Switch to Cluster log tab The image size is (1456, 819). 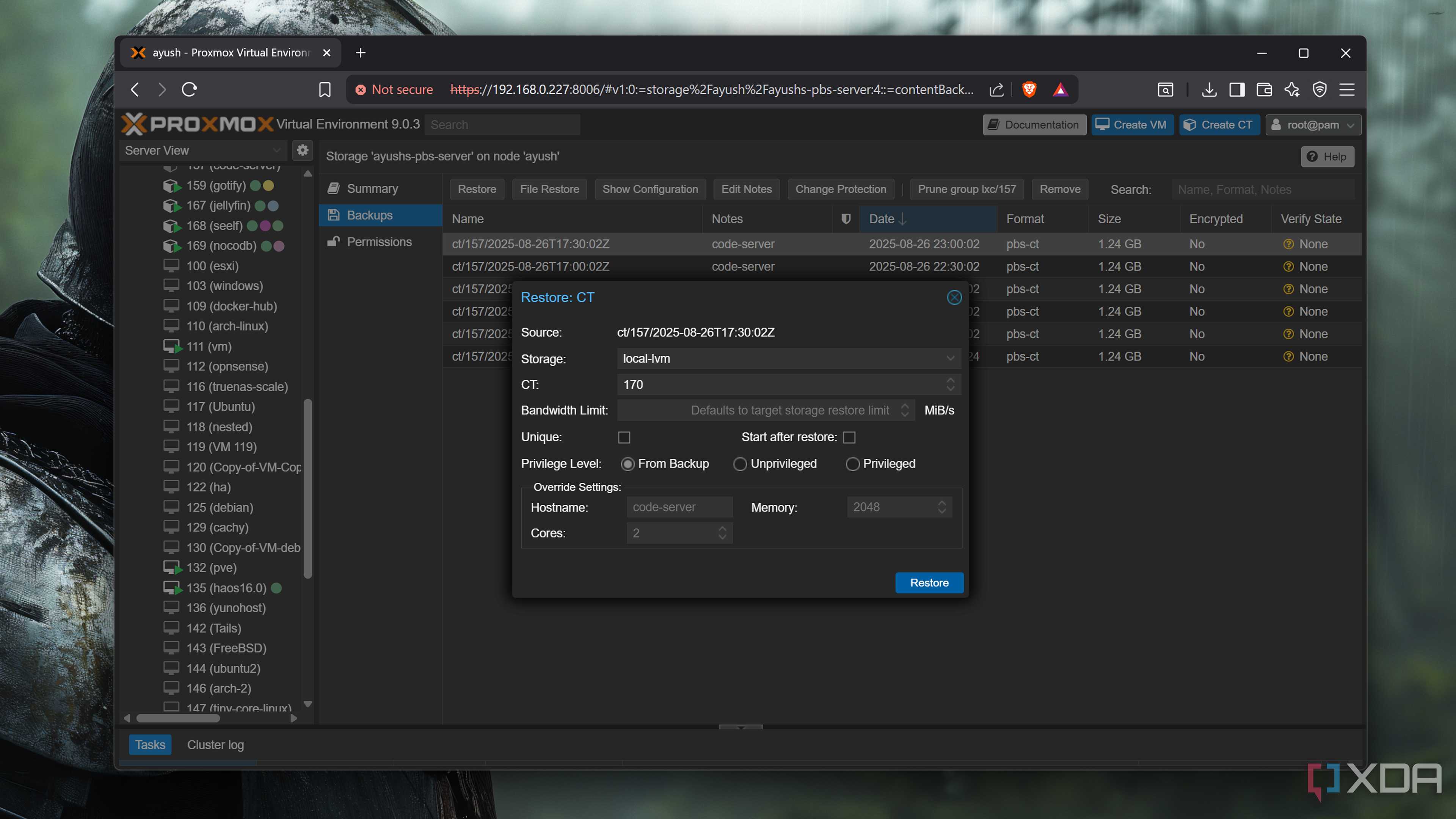tap(215, 745)
